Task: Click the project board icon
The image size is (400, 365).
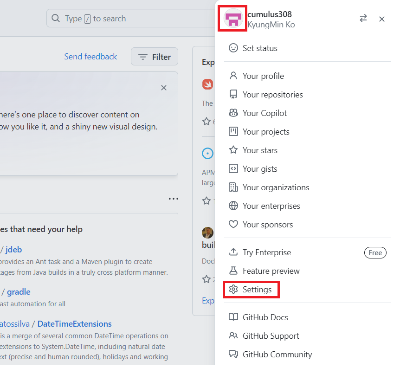Action: (x=233, y=132)
